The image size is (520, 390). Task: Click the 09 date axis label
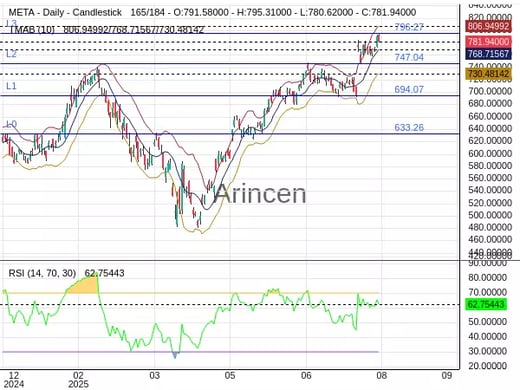point(447,376)
